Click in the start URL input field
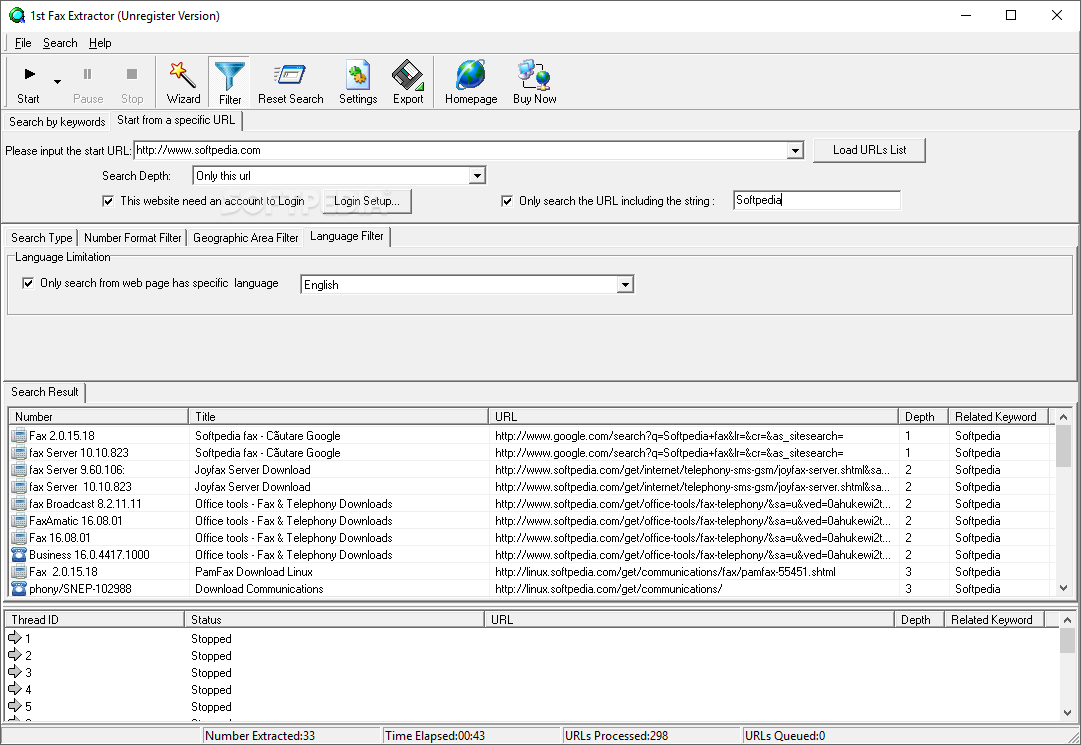This screenshot has height=745, width=1081. pos(461,150)
